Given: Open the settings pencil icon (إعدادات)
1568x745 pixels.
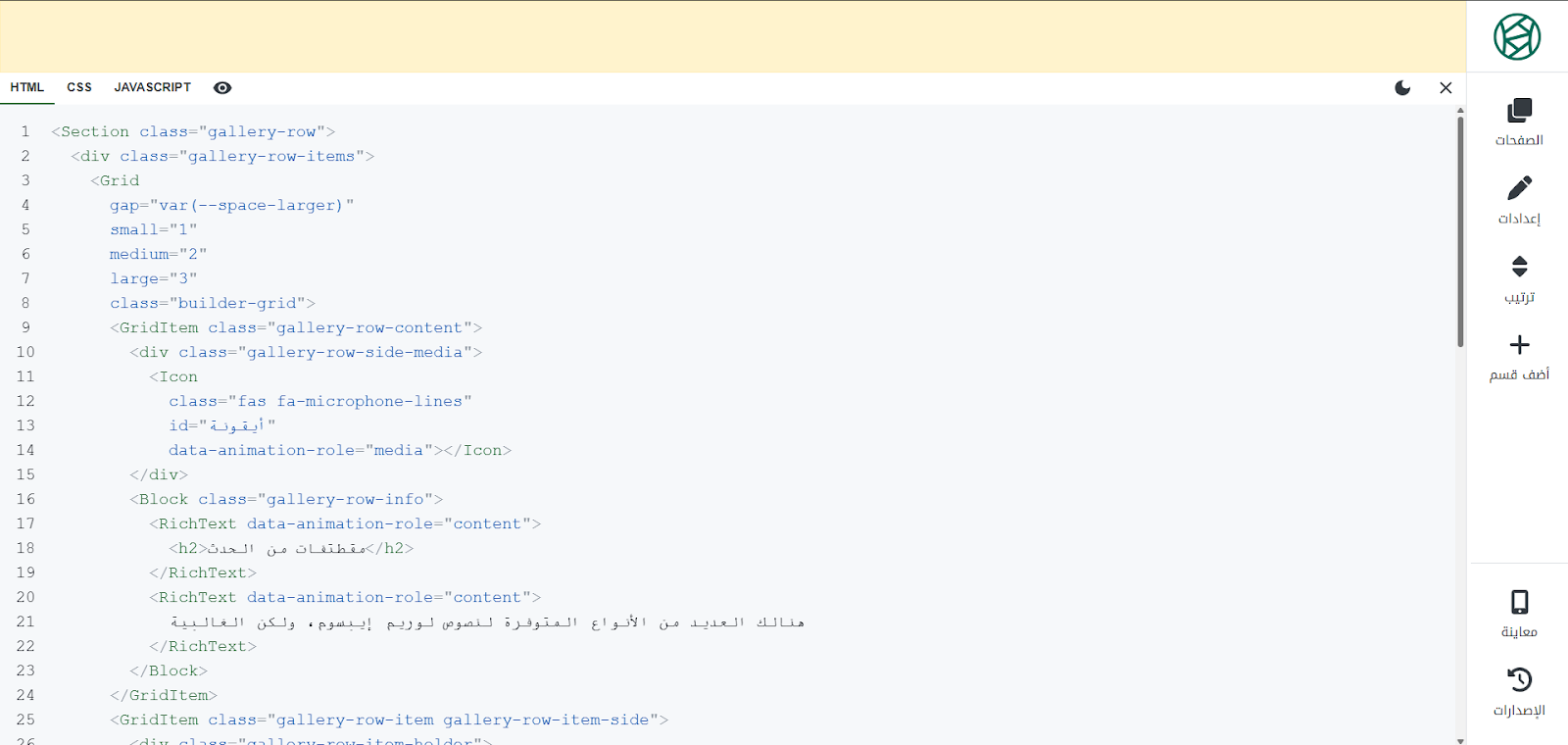Looking at the screenshot, I should click(1519, 188).
